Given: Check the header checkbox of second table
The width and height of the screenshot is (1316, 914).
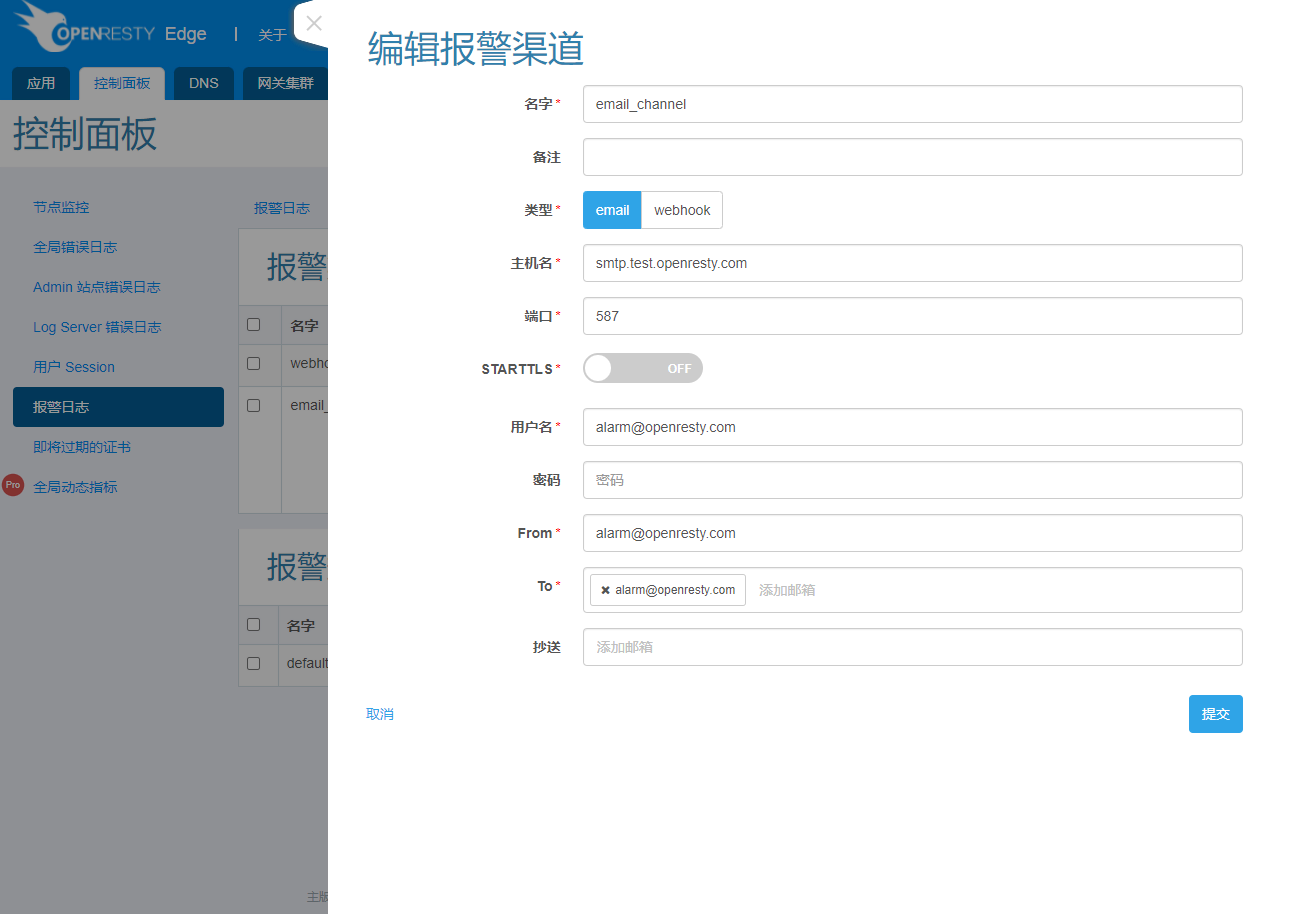Looking at the screenshot, I should pyautogui.click(x=253, y=624).
